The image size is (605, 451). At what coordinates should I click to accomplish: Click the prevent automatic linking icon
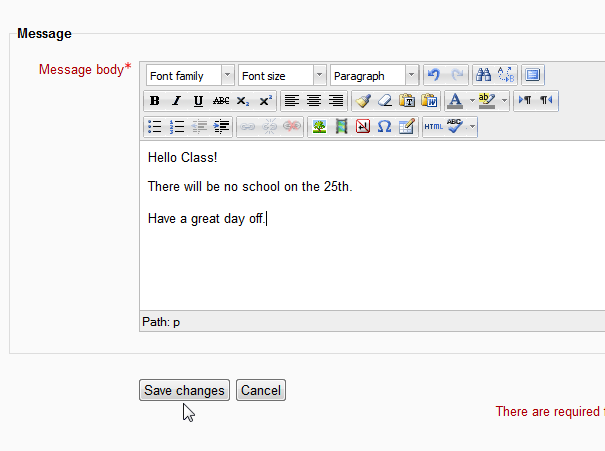tap(292, 127)
